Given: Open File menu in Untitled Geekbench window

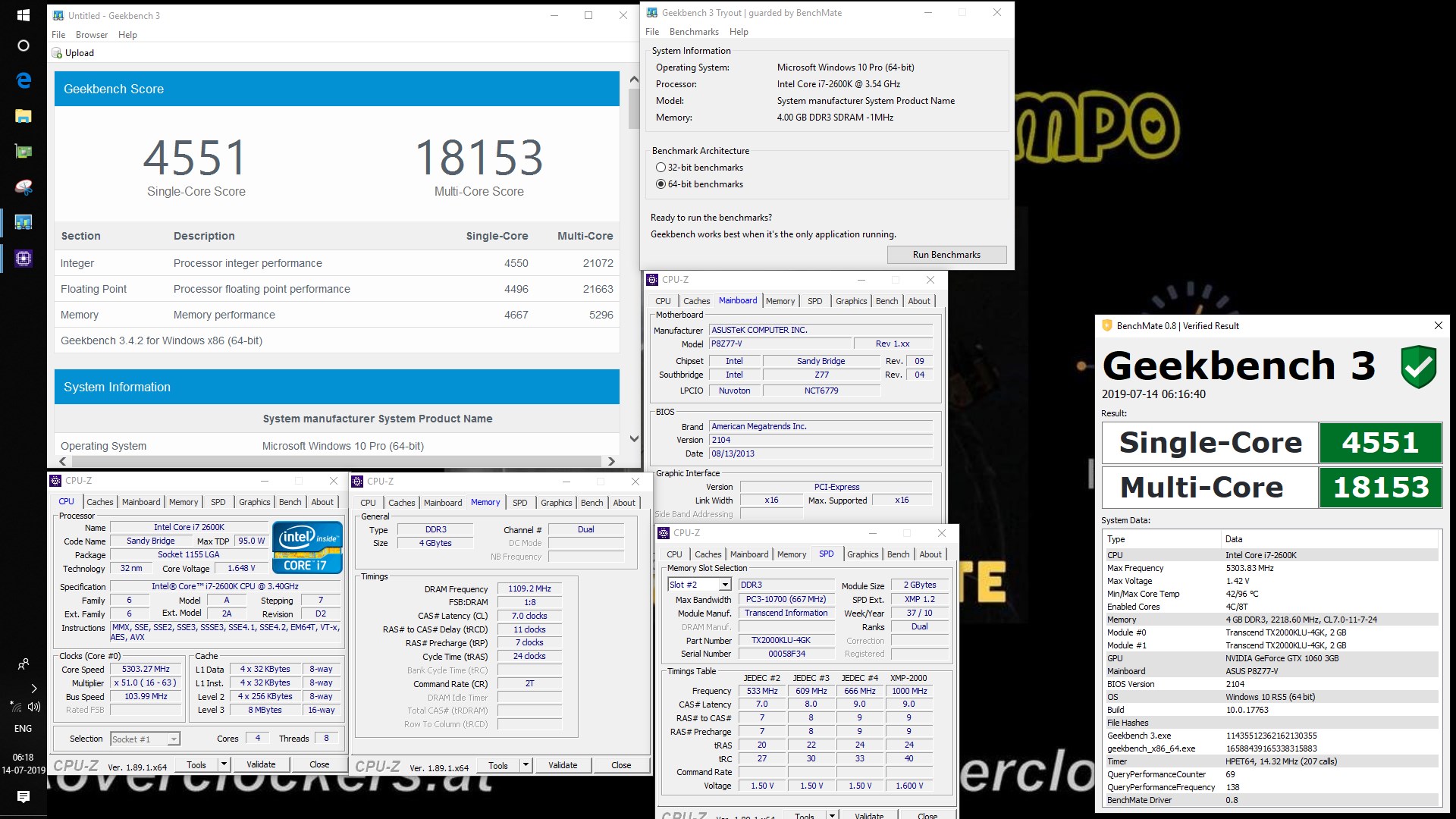Looking at the screenshot, I should pyautogui.click(x=58, y=35).
